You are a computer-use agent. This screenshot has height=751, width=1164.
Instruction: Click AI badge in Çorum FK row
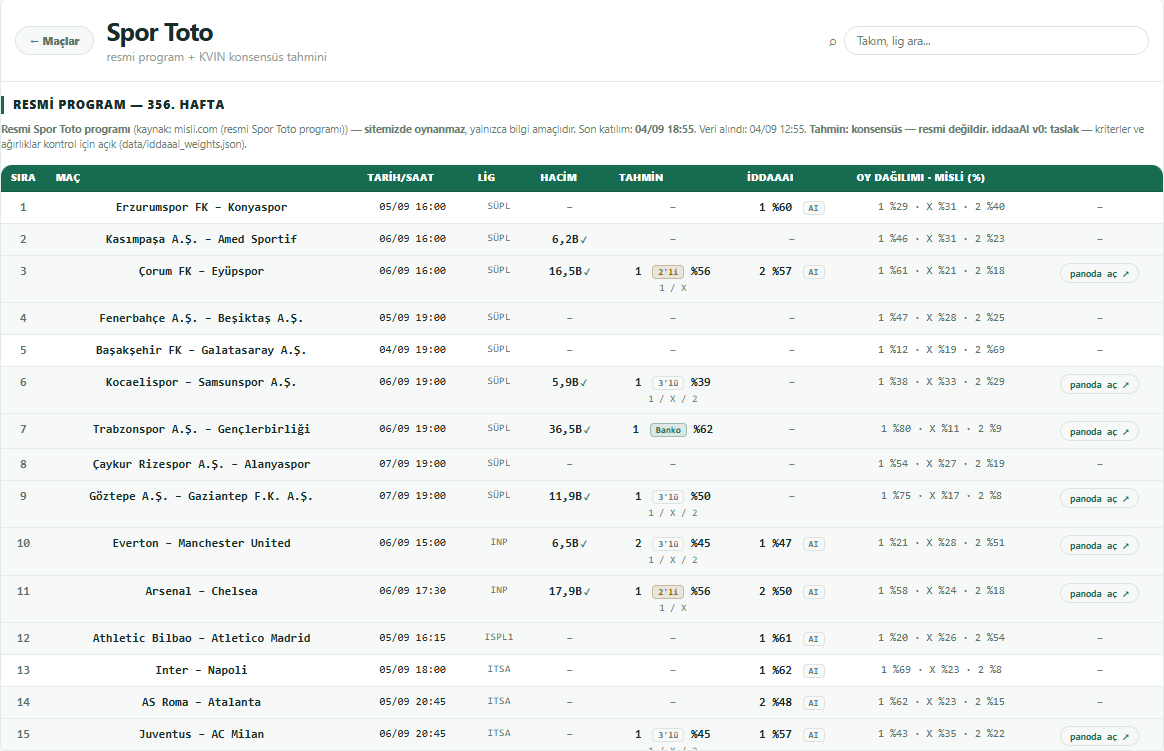pyautogui.click(x=814, y=272)
